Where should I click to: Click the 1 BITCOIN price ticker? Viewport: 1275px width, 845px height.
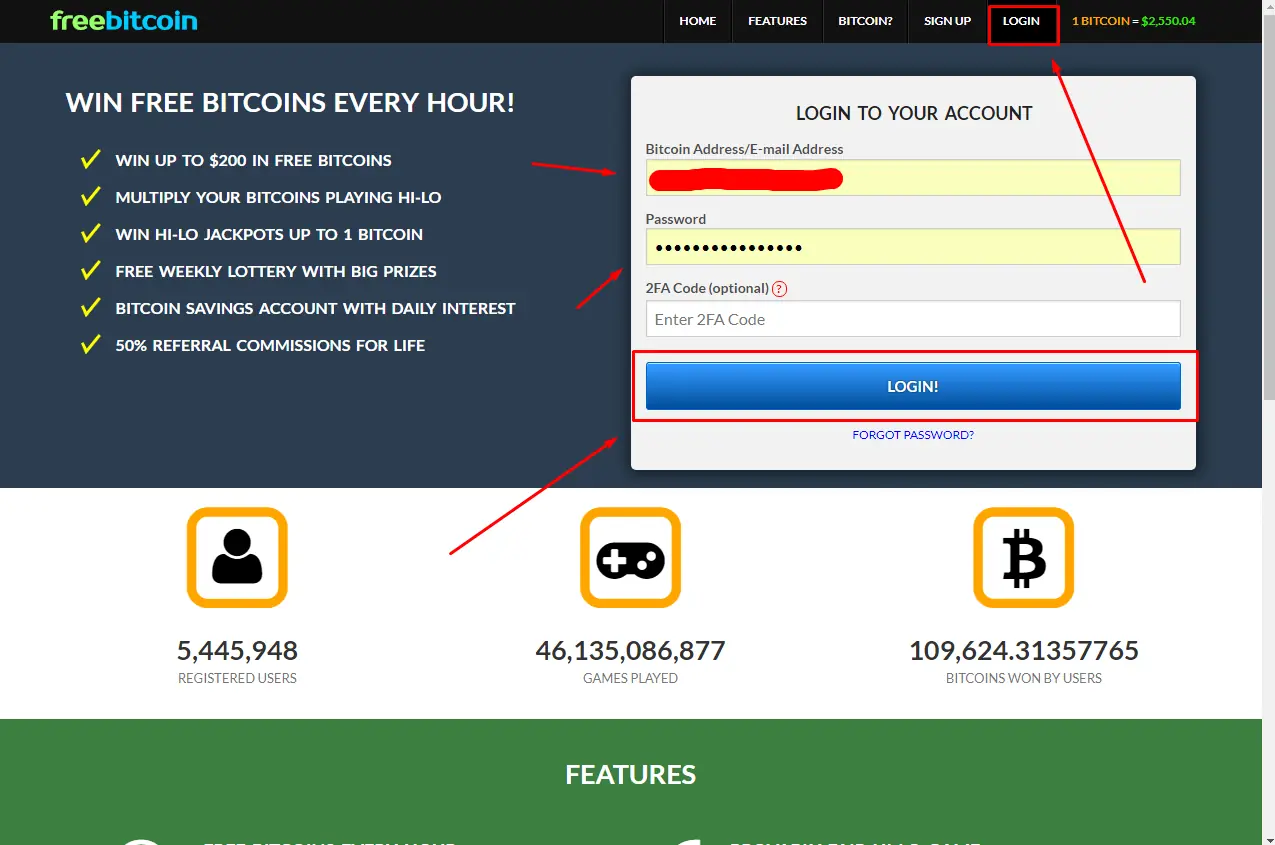pyautogui.click(x=1133, y=21)
